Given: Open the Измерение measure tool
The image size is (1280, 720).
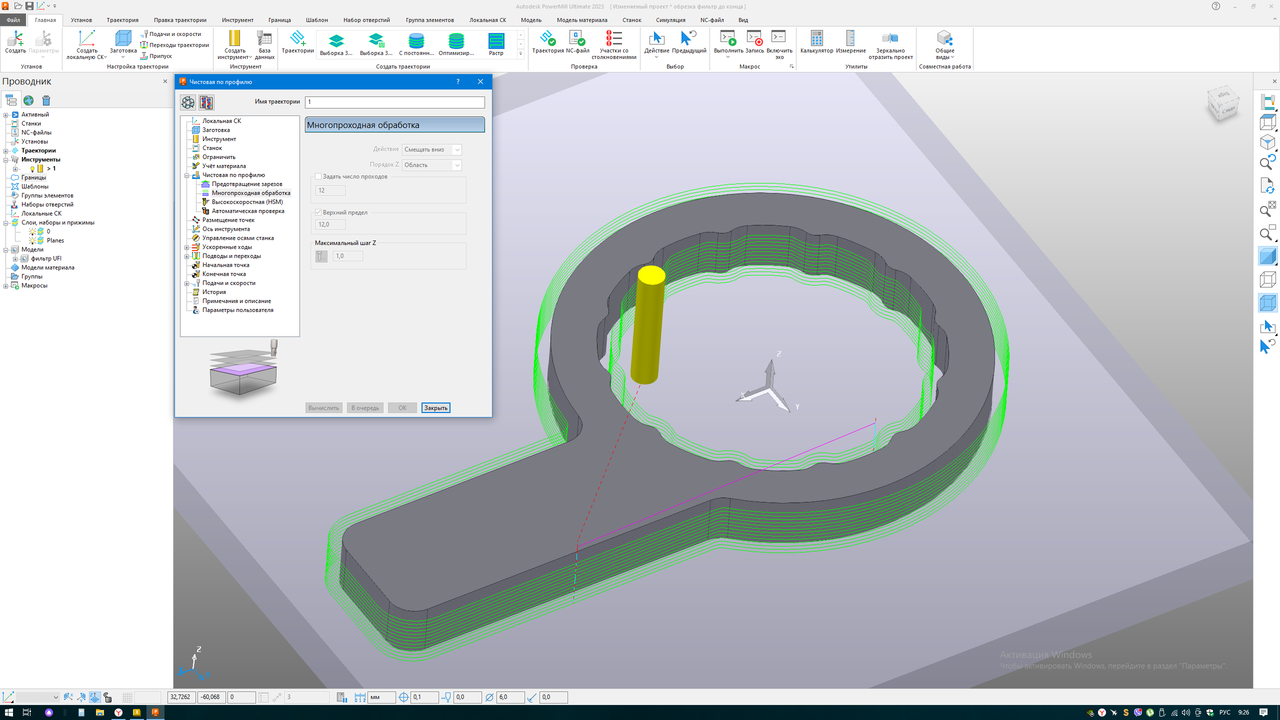Looking at the screenshot, I should pos(851,42).
